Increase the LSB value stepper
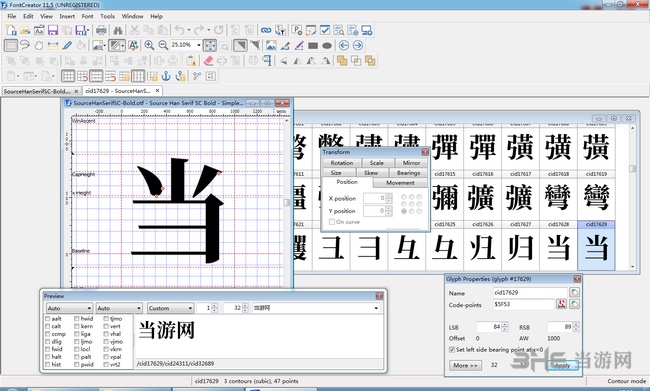Image resolution: width=650 pixels, height=391 pixels. click(x=504, y=325)
